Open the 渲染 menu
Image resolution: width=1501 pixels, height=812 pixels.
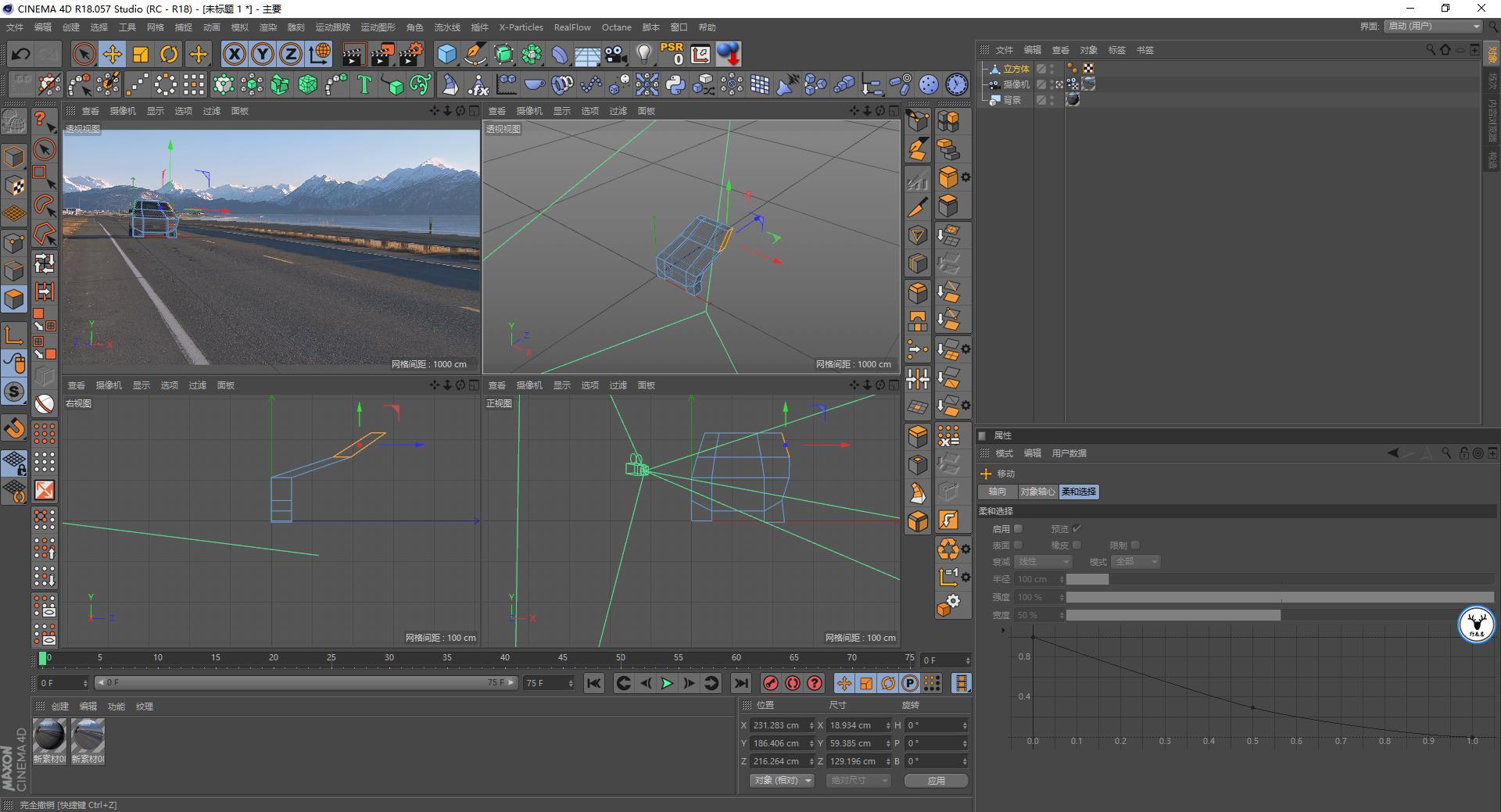click(x=268, y=27)
